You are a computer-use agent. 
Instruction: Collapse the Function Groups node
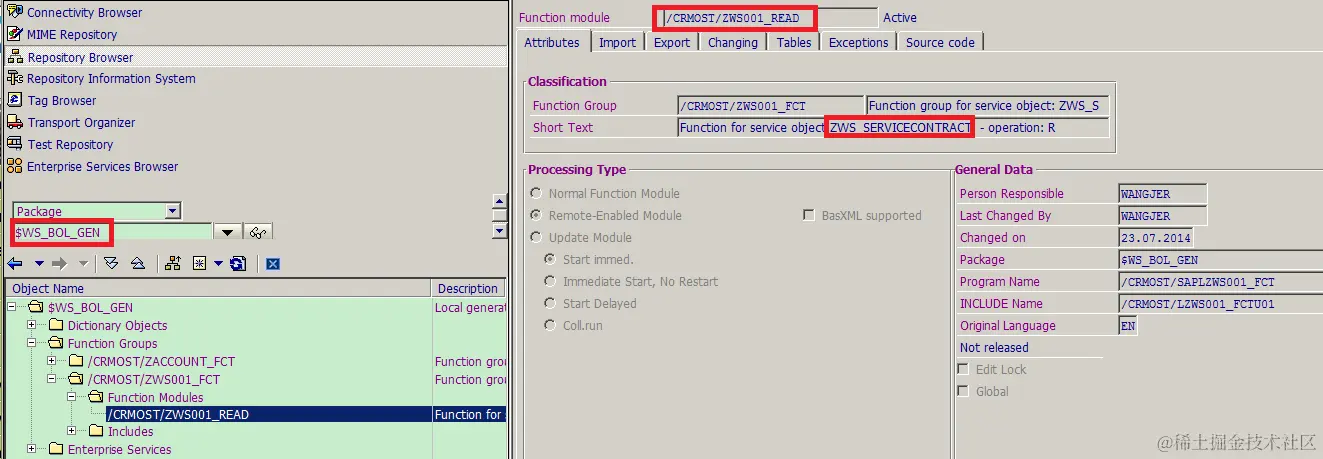32,343
